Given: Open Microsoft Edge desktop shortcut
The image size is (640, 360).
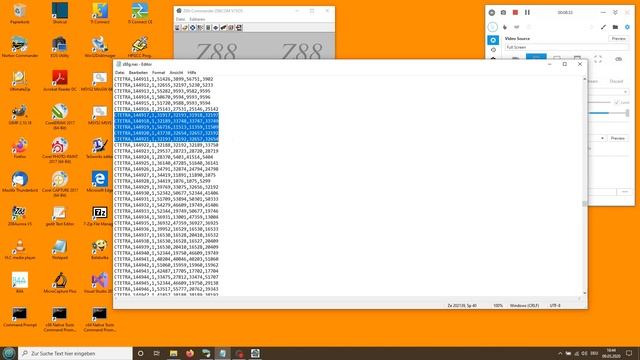Looking at the screenshot, I should coord(100,181).
